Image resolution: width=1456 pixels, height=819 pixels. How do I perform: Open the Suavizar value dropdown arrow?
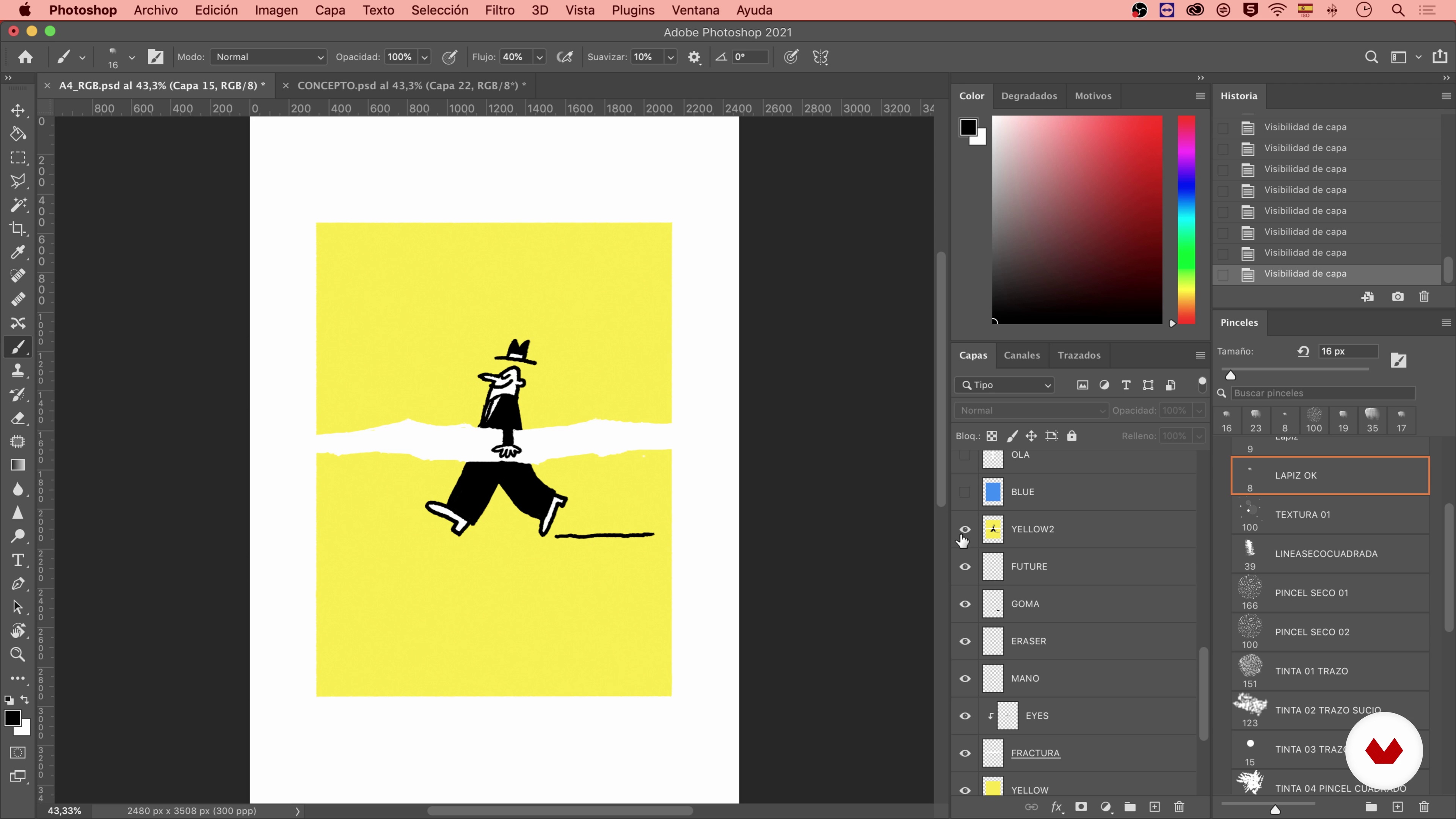670,57
